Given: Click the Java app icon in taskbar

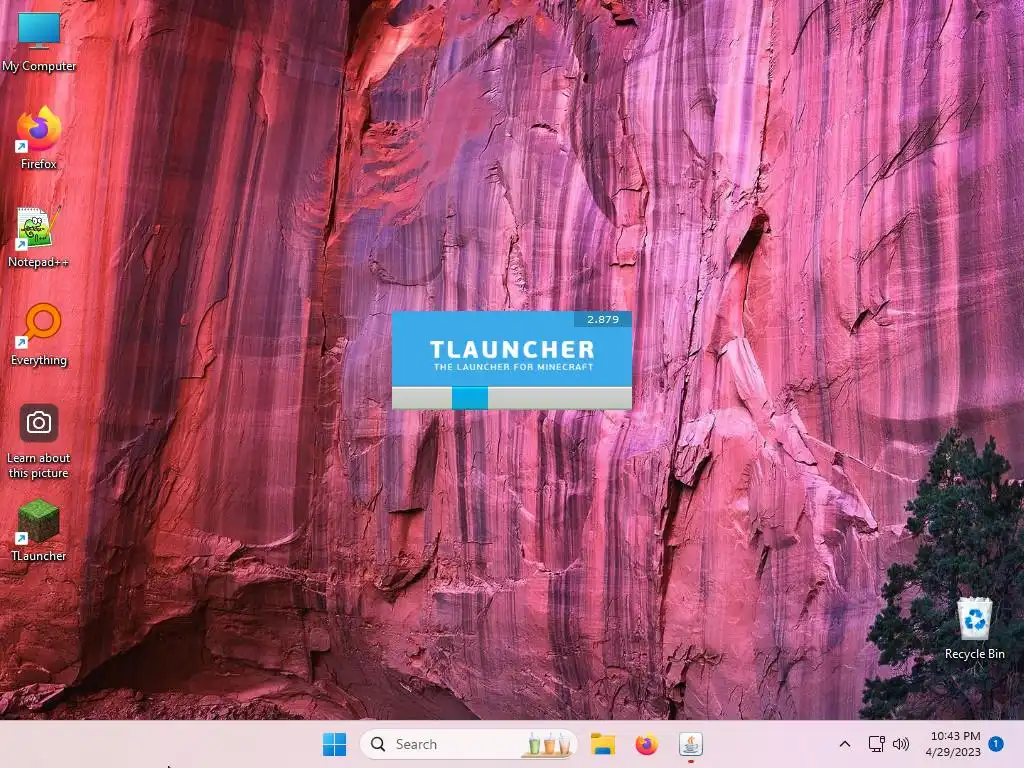Looking at the screenshot, I should pos(690,744).
